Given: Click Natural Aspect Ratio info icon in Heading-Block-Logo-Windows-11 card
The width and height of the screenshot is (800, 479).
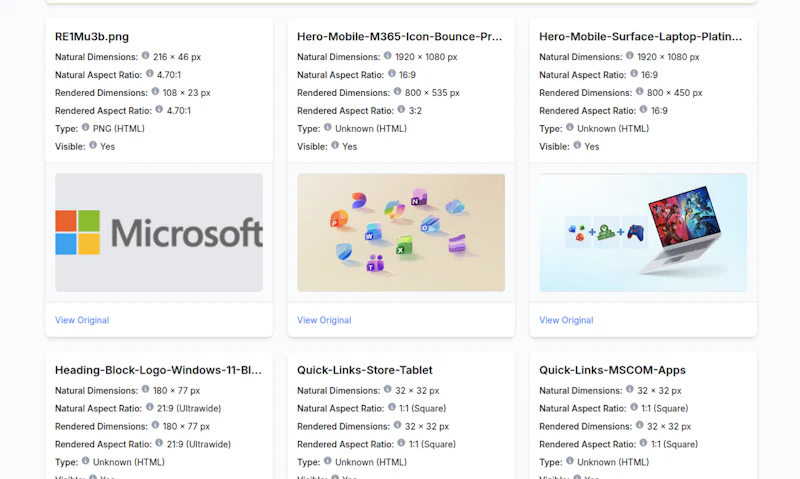Looking at the screenshot, I should coord(149,407).
